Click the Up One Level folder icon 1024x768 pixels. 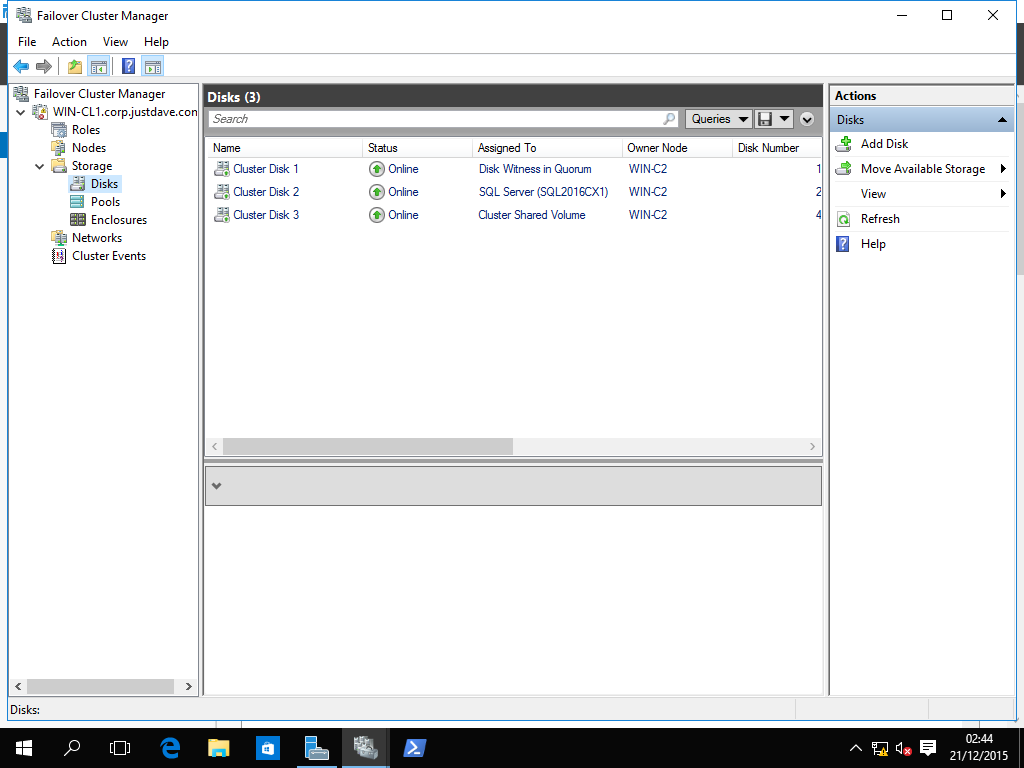(75, 67)
